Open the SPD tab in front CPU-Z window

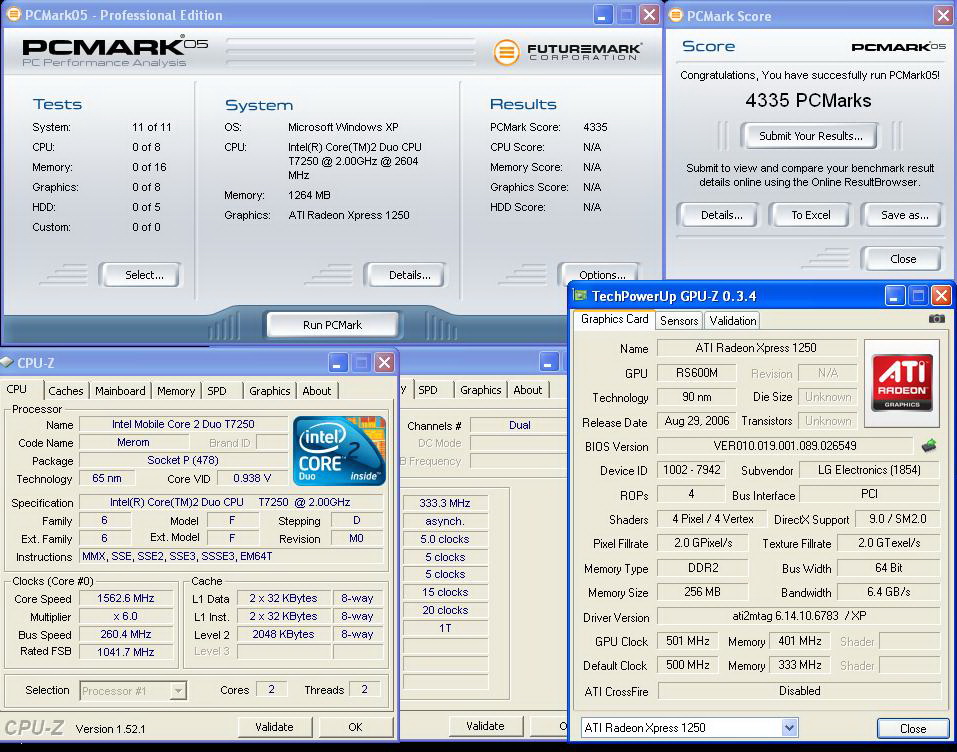point(217,391)
